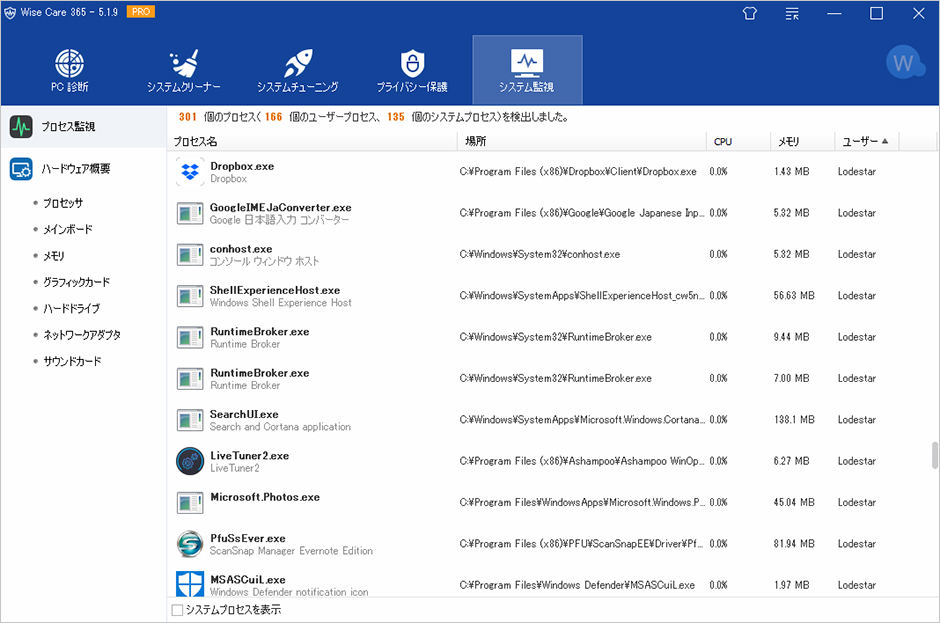Click the 56.63 MB memory value
Viewport: 940px width, 623px height.
[x=794, y=296]
